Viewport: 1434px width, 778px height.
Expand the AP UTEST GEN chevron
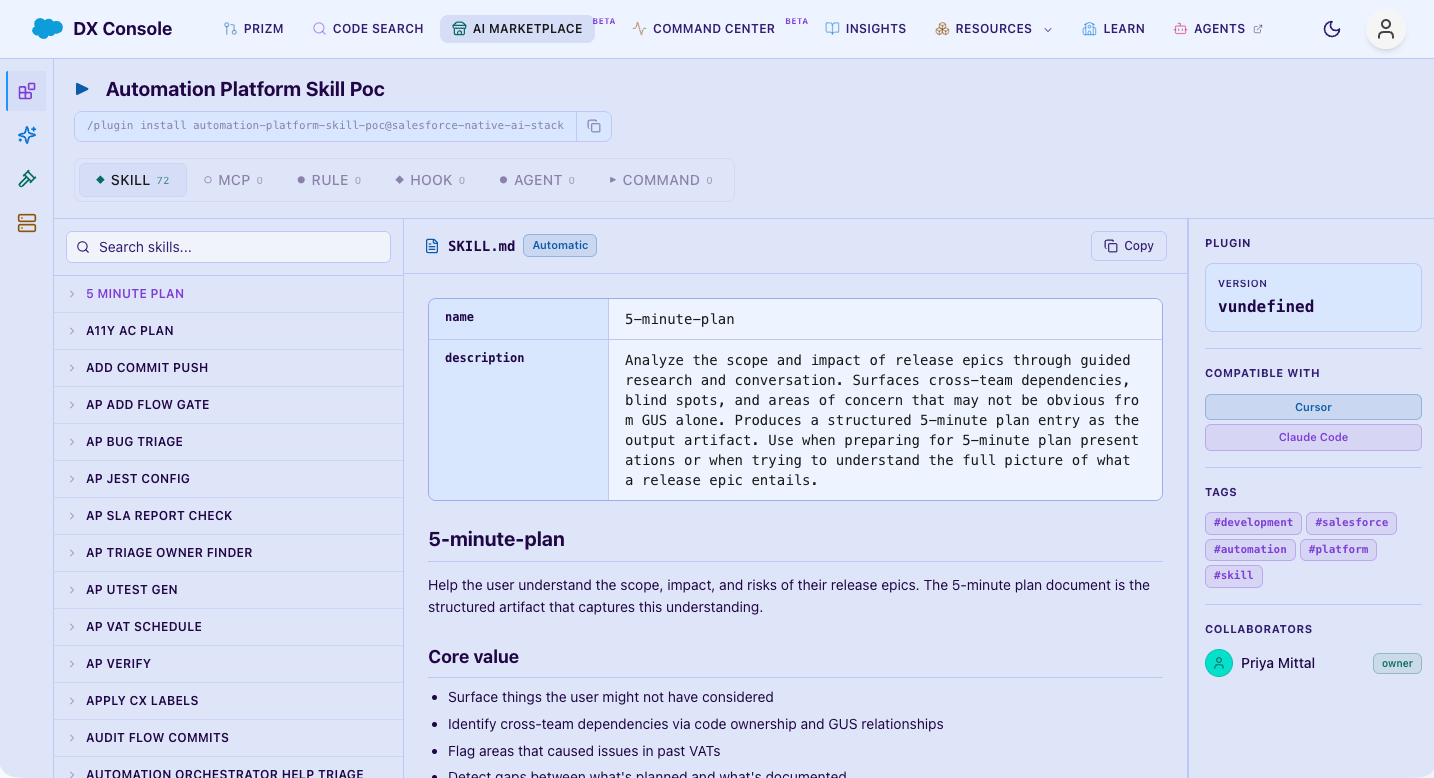click(x=72, y=590)
